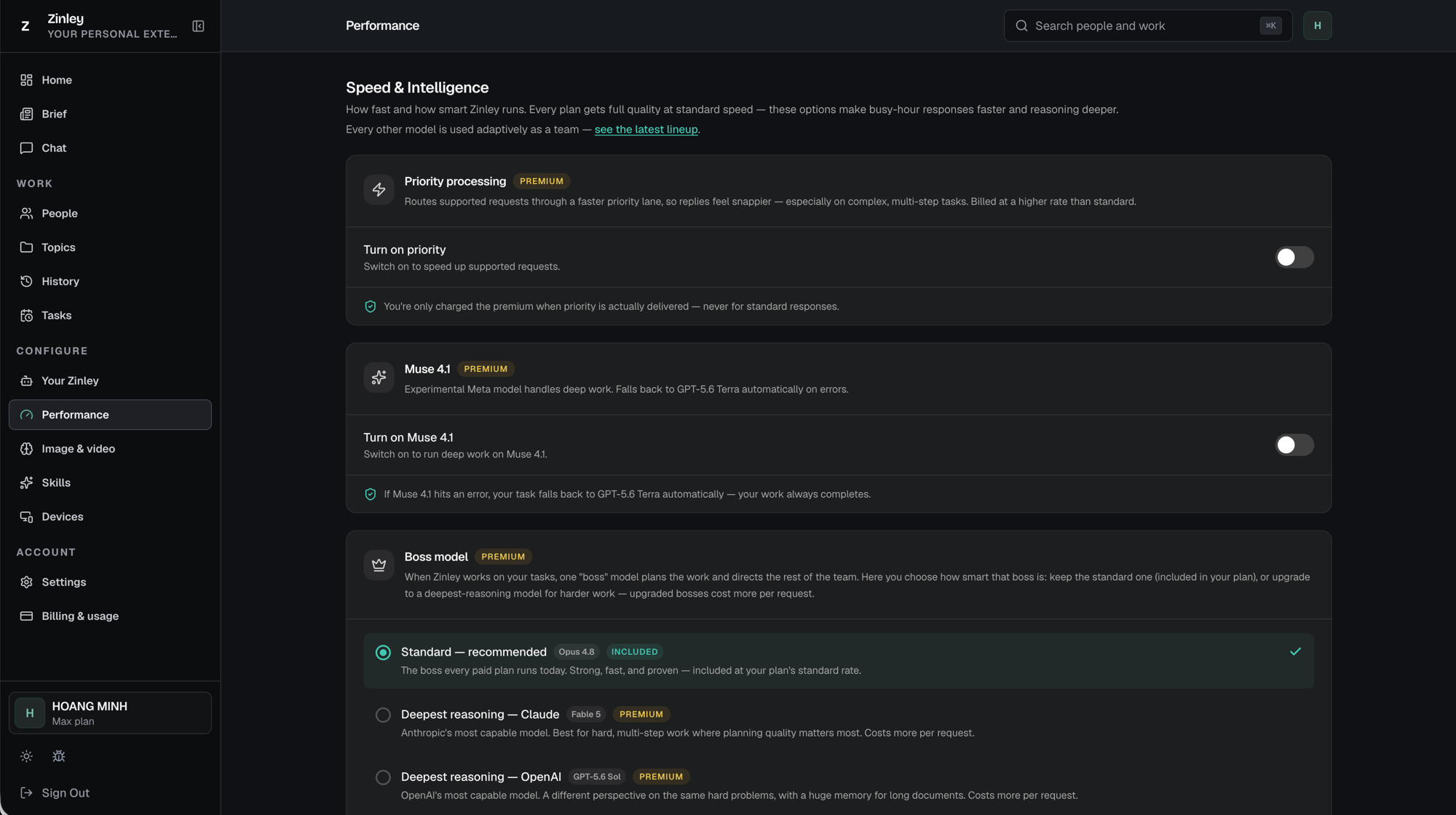Click the Chat bubble icon
1456x815 pixels.
point(26,148)
